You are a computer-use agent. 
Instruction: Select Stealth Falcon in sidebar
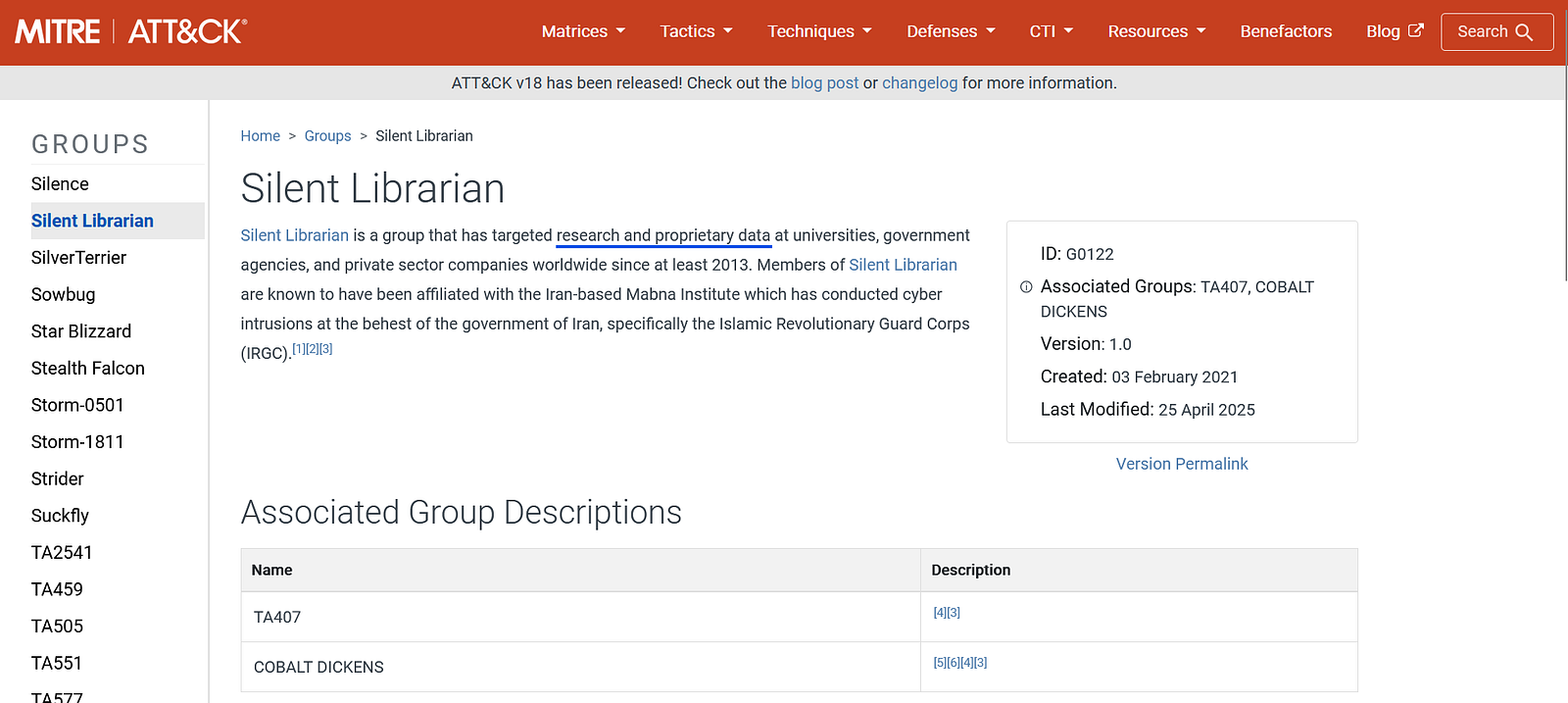[88, 369]
